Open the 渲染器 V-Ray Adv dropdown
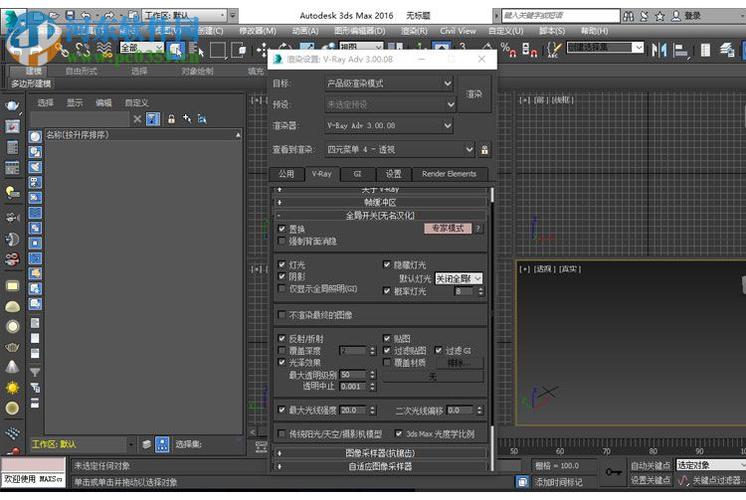746x500 pixels. [x=389, y=126]
